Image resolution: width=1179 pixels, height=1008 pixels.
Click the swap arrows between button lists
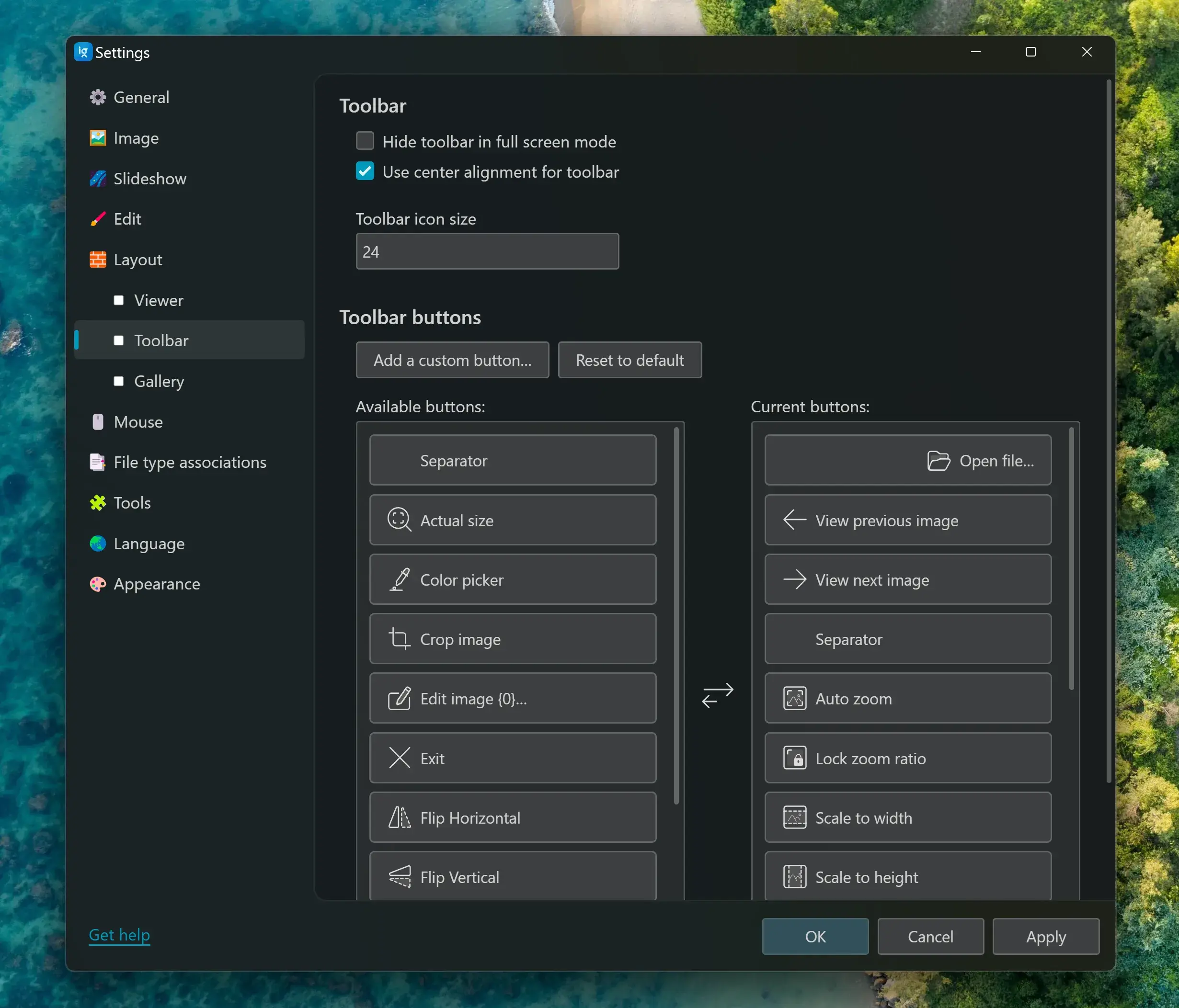tap(717, 695)
